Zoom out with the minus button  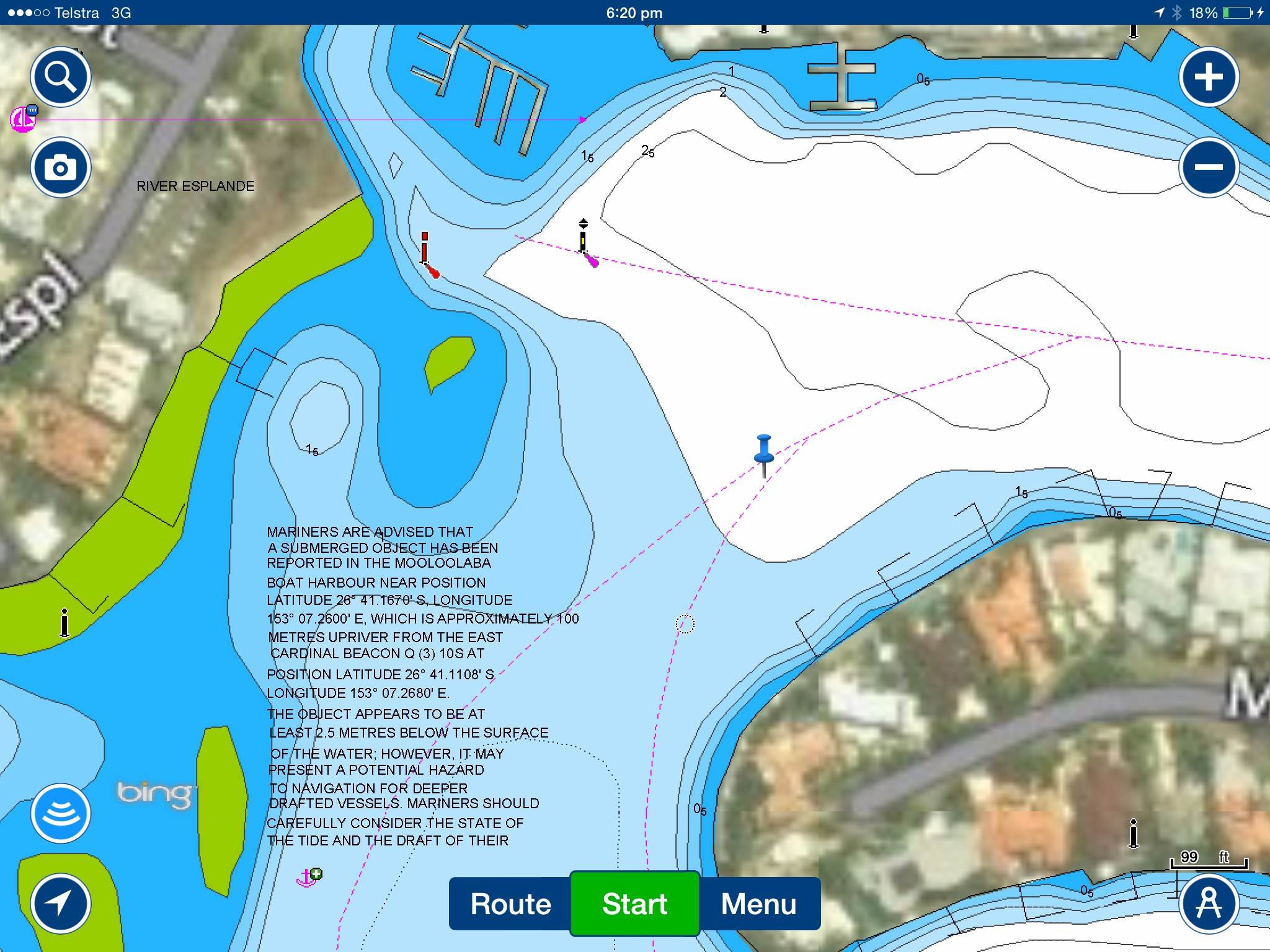point(1208,167)
